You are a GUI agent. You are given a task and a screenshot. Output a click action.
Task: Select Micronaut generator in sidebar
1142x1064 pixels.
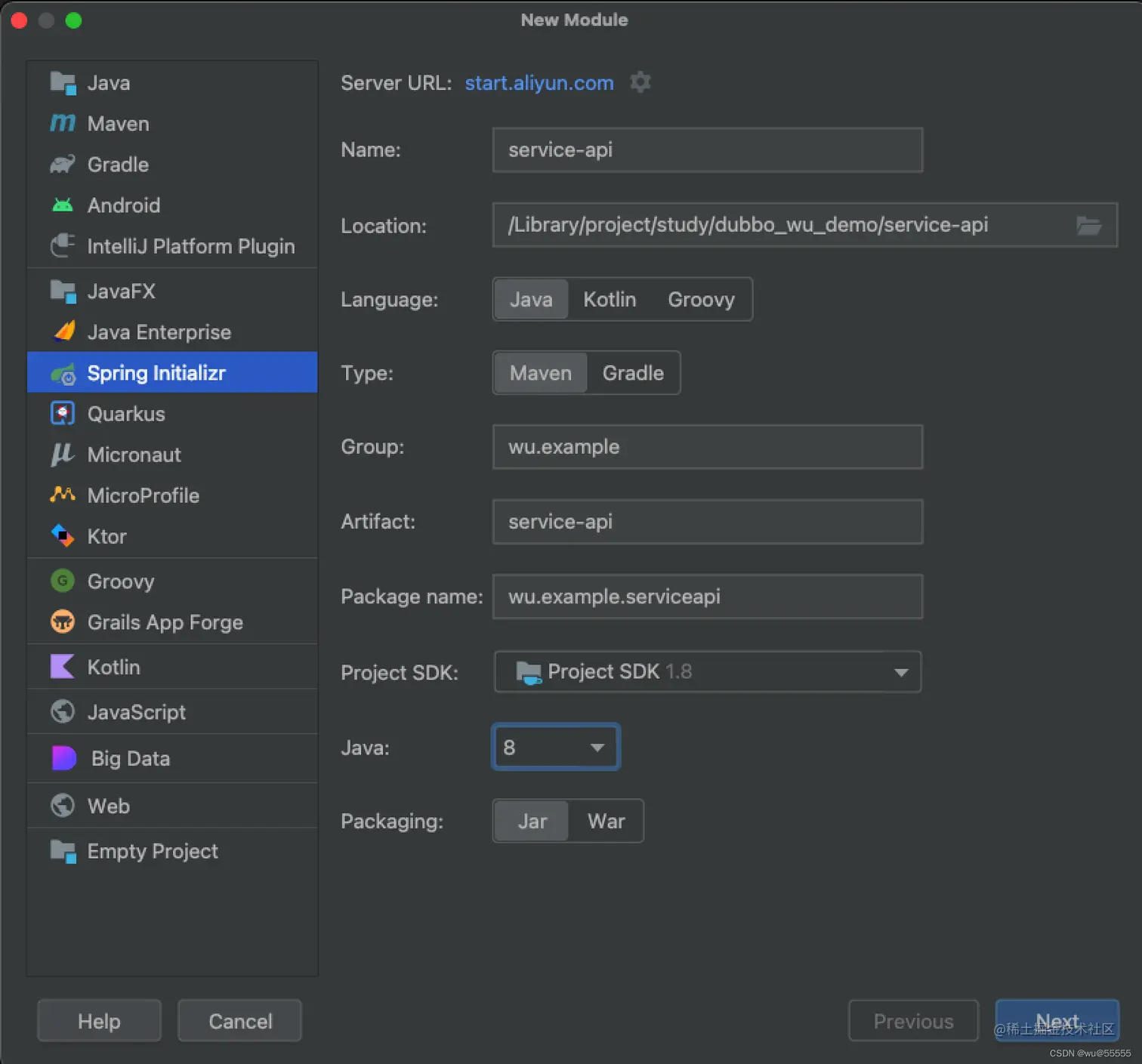(172, 454)
